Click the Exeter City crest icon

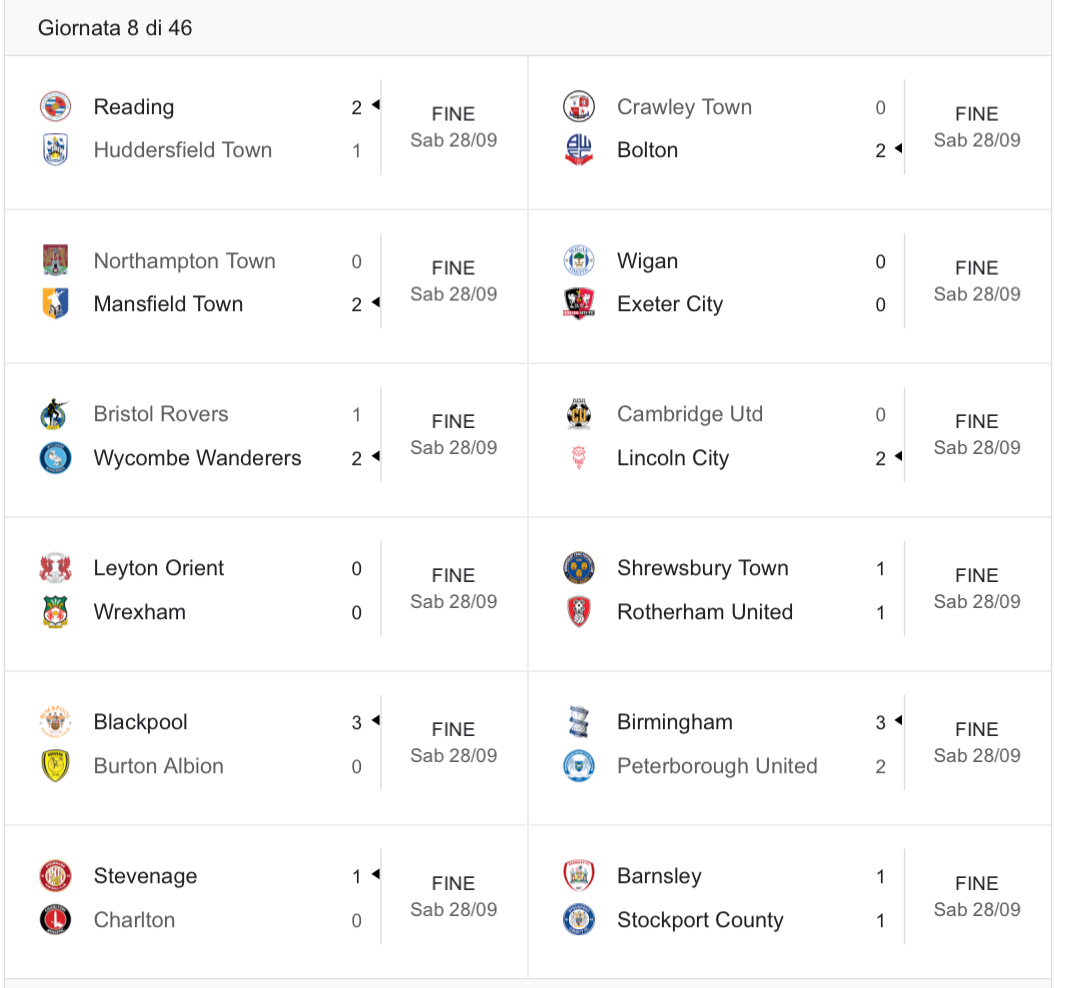579,303
